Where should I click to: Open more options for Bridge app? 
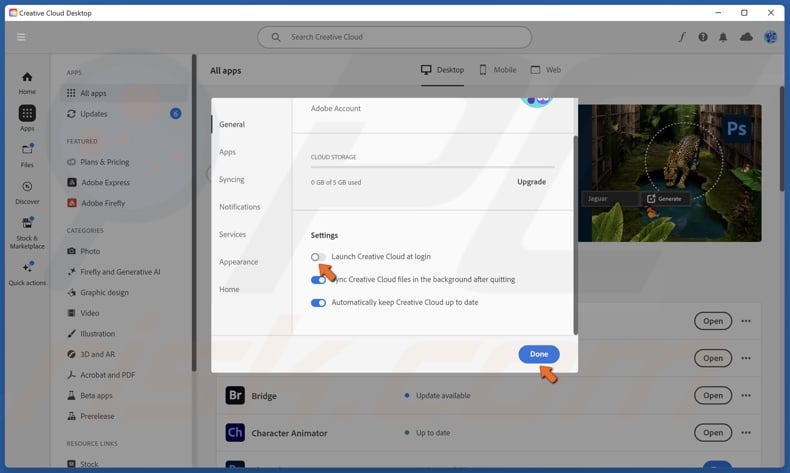[745, 396]
